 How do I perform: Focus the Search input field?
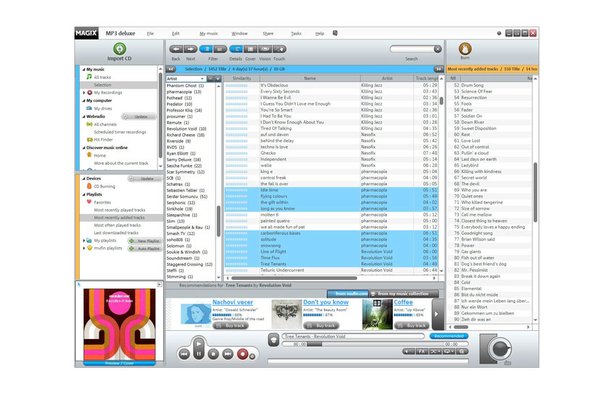click(x=412, y=49)
